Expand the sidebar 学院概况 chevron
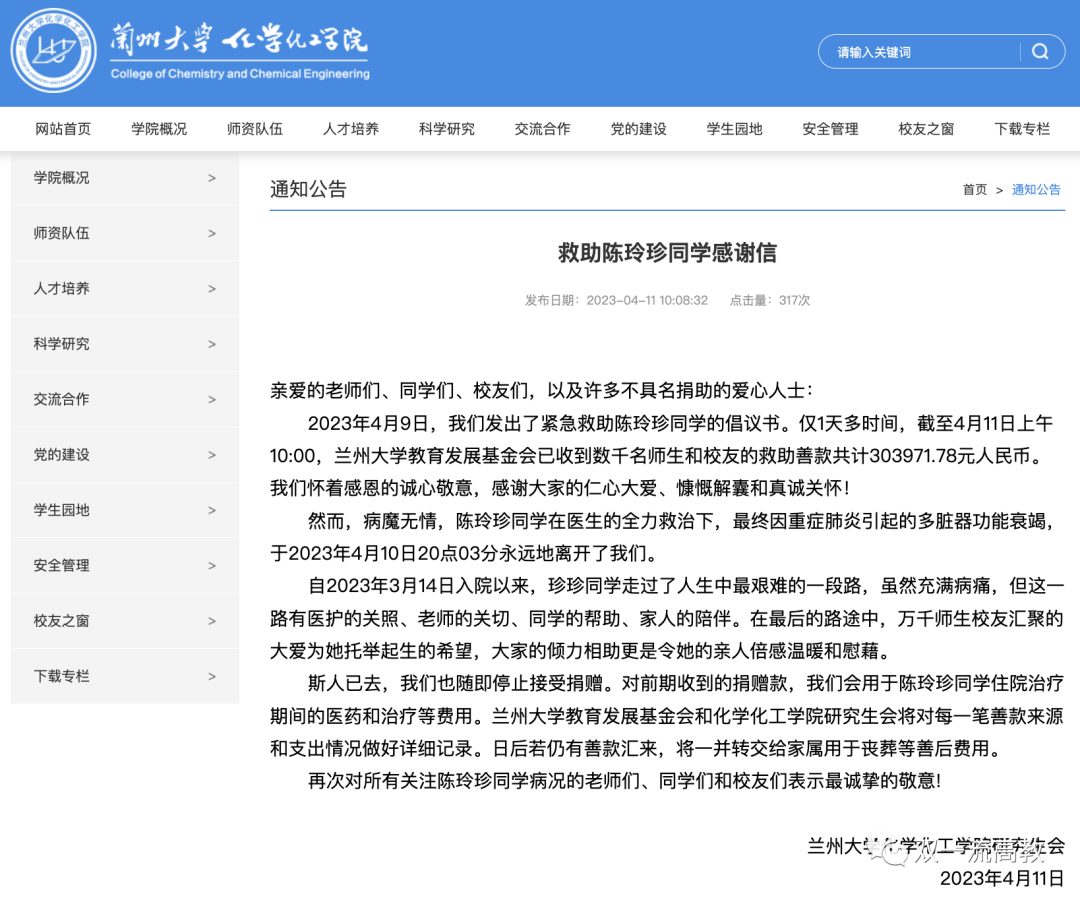The height and width of the screenshot is (898, 1080). tap(212, 178)
